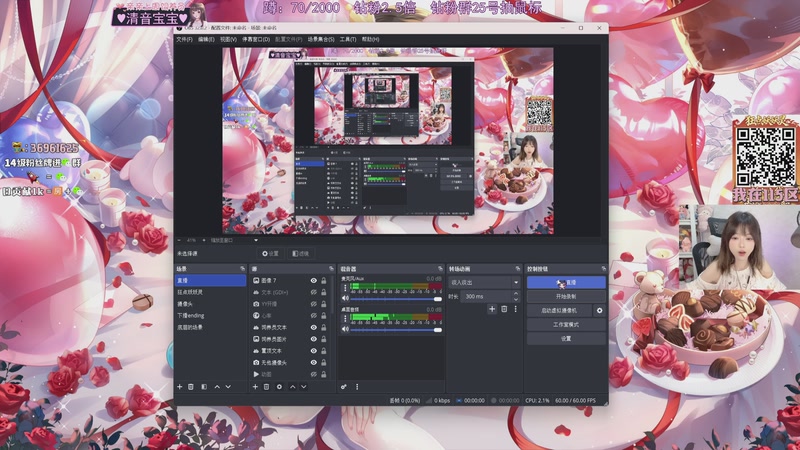Viewport: 800px width, 450px height.
Task: Adjust 桌面音频 volume slider
Action: point(396,330)
